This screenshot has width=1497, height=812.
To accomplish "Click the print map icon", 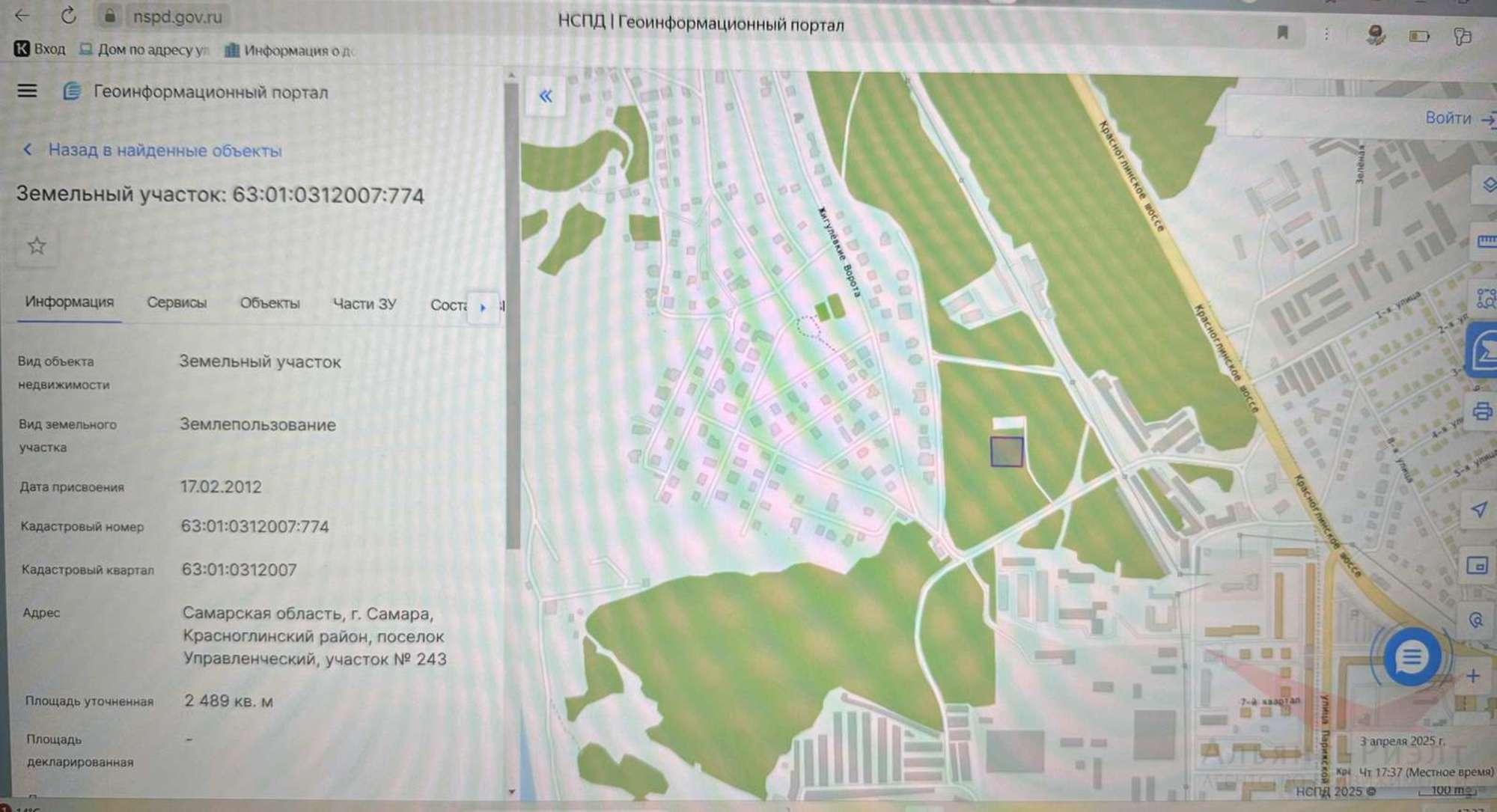I will coord(1482,412).
